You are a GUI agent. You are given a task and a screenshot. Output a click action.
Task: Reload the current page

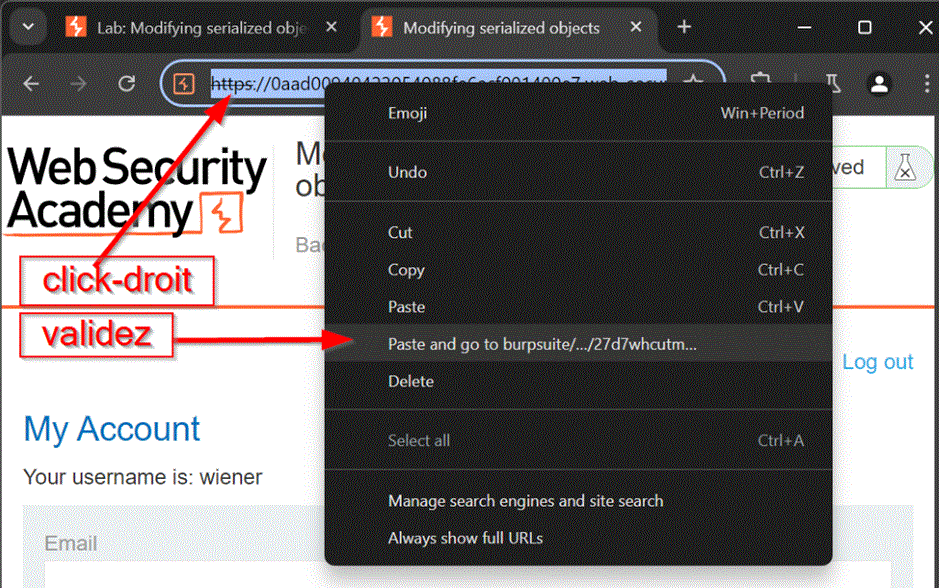(x=126, y=84)
